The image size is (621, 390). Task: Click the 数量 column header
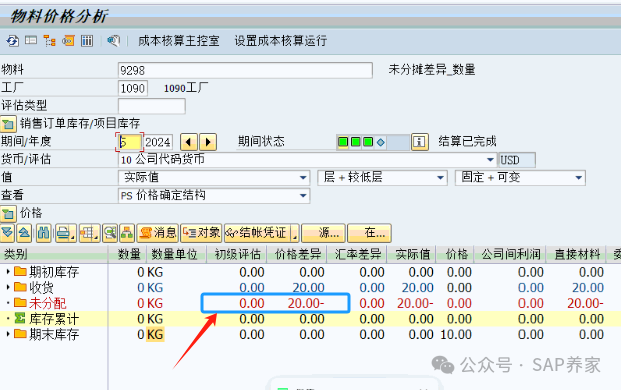point(128,254)
